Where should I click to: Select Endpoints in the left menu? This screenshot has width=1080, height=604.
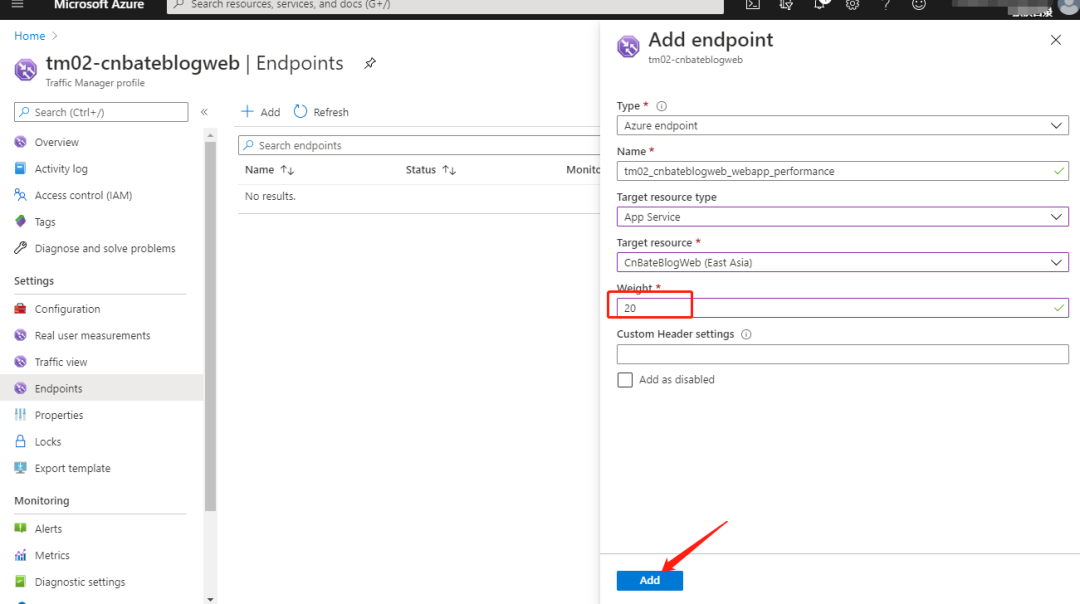[x=102, y=388]
